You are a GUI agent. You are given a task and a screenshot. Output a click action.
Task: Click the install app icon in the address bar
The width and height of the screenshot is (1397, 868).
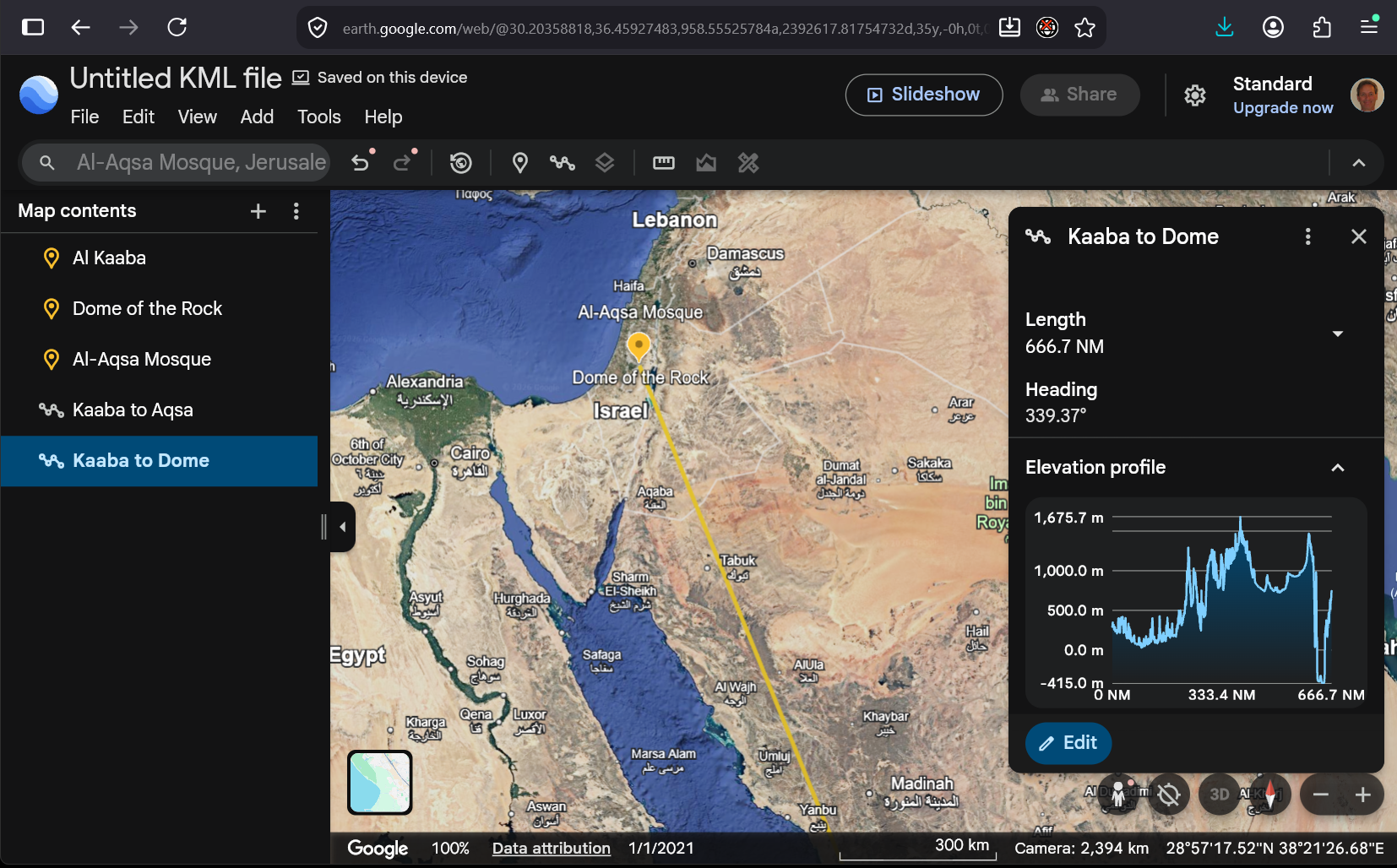point(1009,28)
